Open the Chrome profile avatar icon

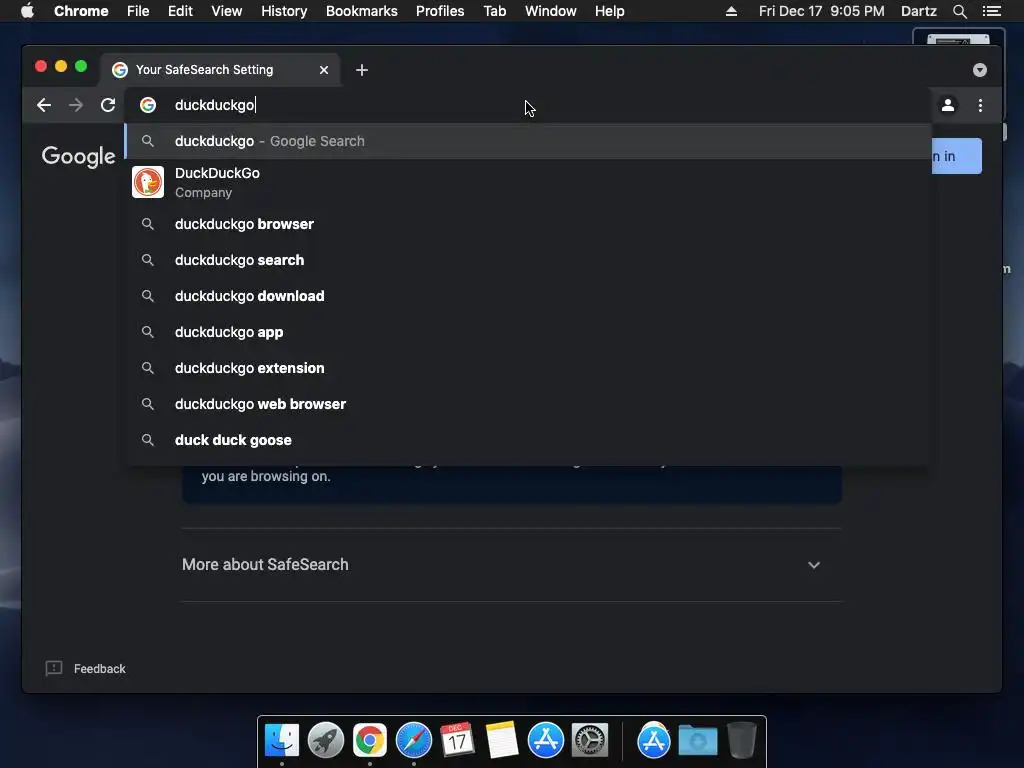pos(948,105)
